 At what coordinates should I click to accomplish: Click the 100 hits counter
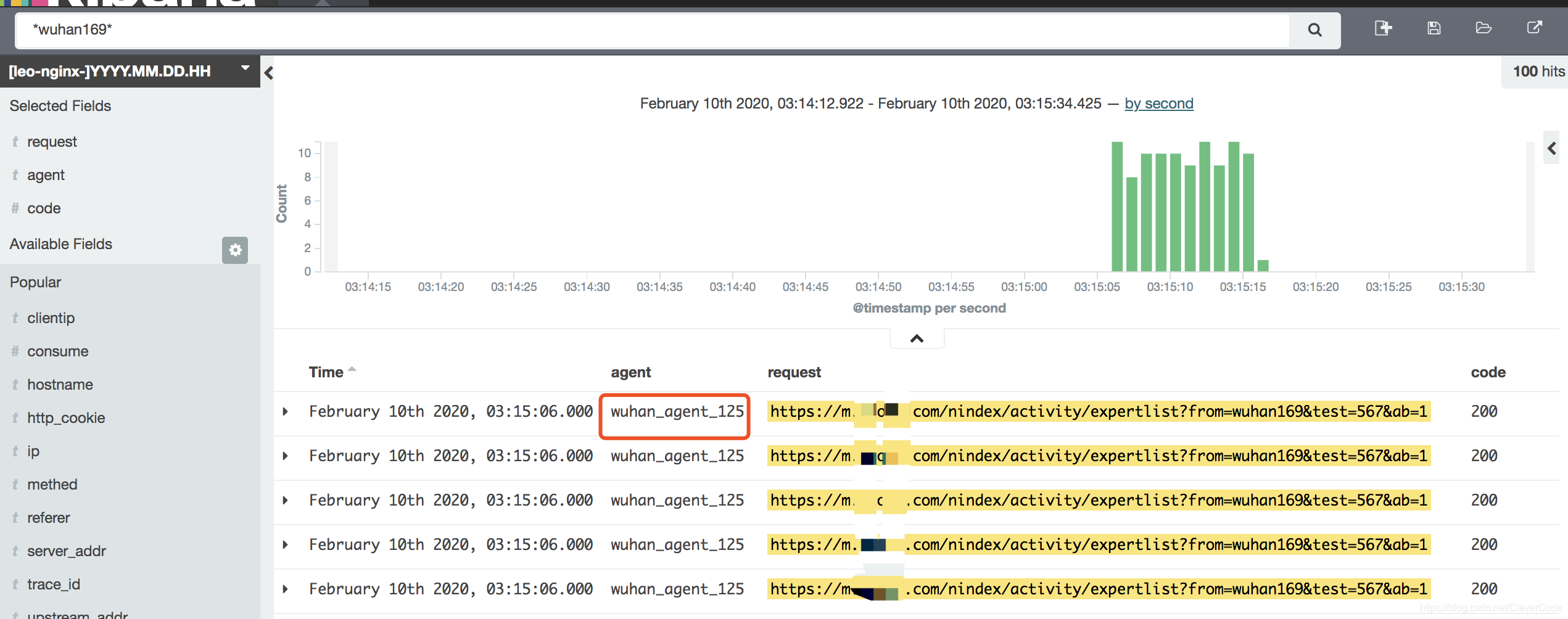click(1538, 72)
